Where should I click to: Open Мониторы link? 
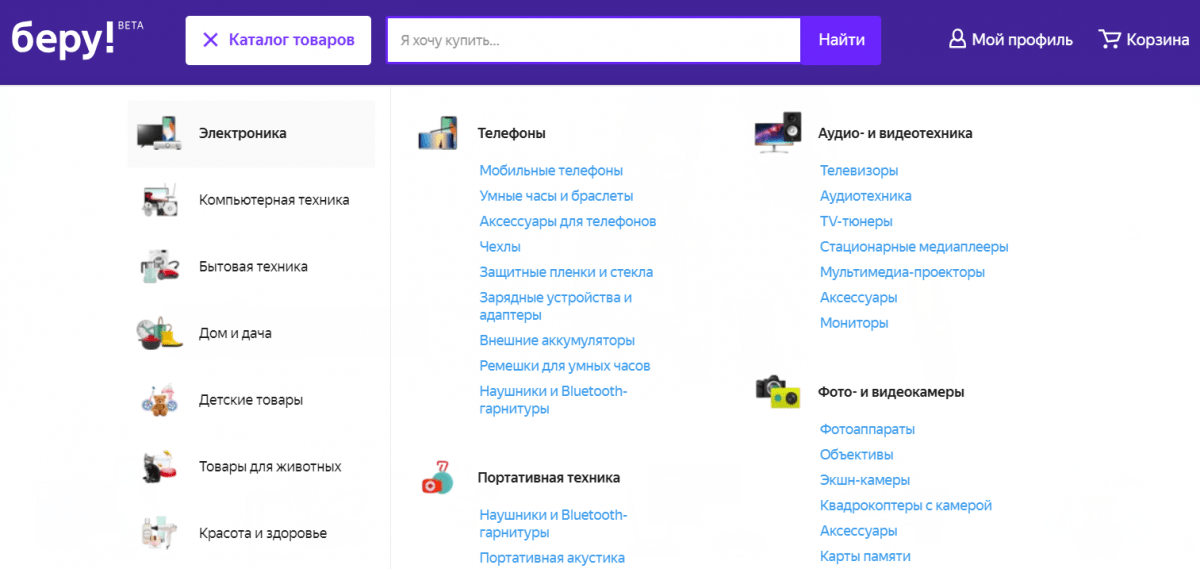(854, 323)
